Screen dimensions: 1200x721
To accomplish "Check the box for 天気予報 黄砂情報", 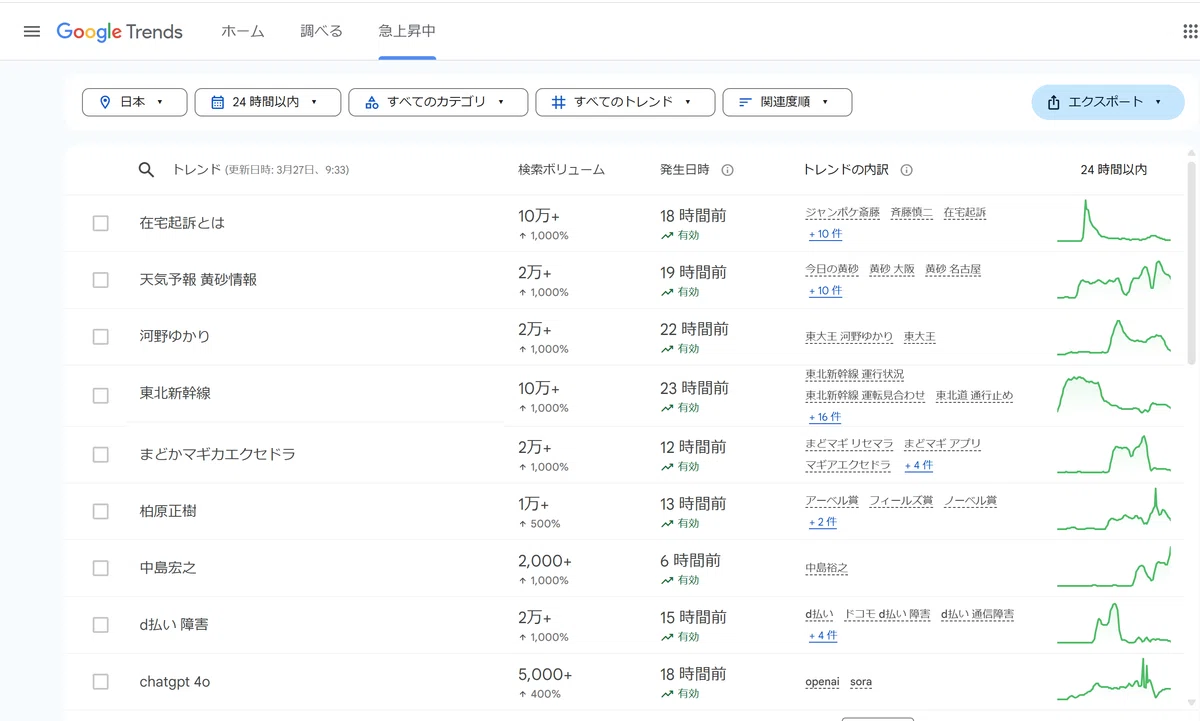I will point(100,280).
